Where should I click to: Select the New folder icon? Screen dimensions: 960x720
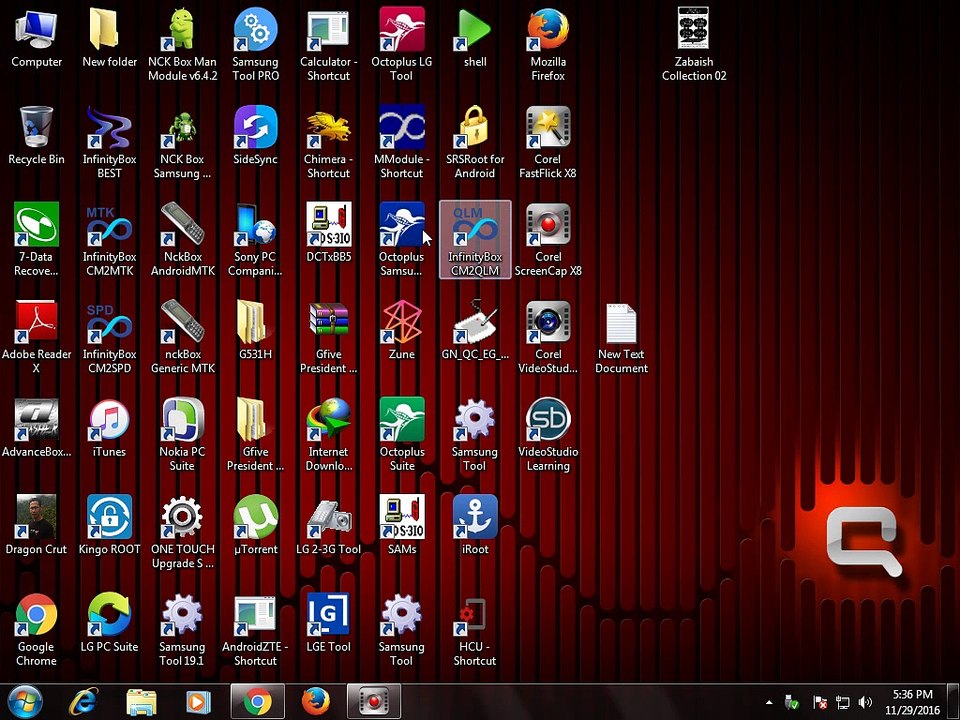tap(110, 38)
